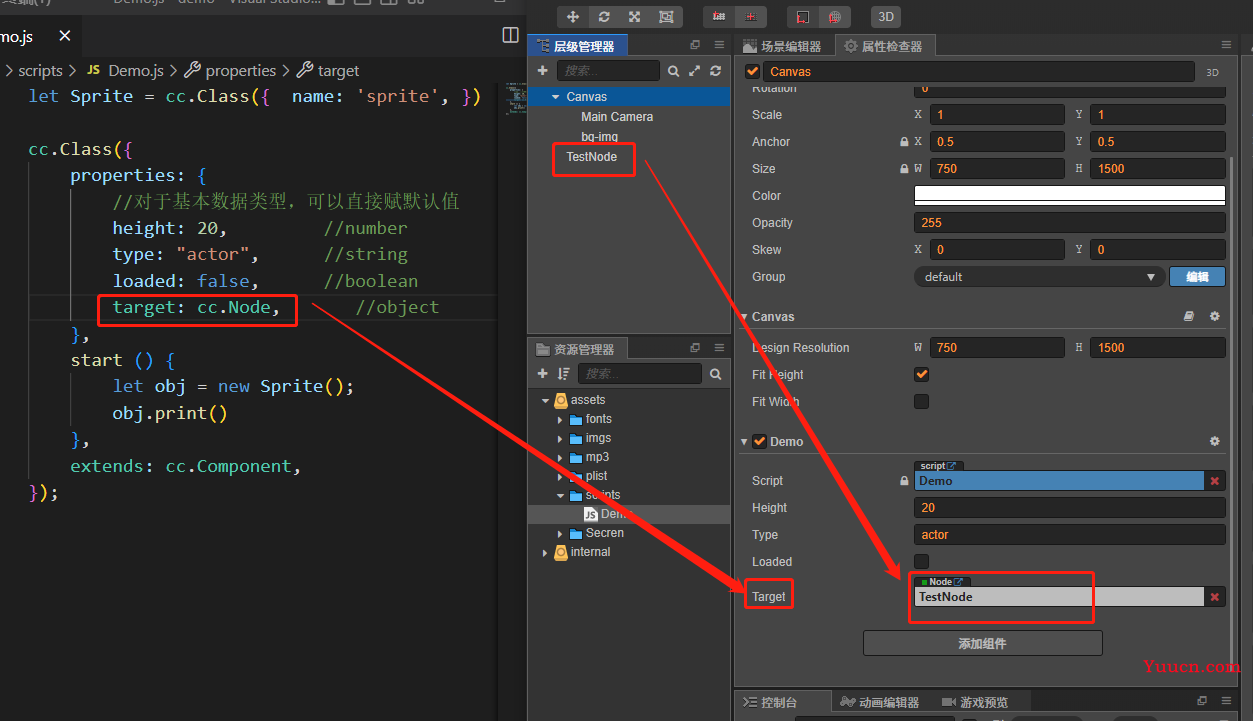Switch to the properties inspector tab
The image size is (1253, 721).
tap(883, 46)
